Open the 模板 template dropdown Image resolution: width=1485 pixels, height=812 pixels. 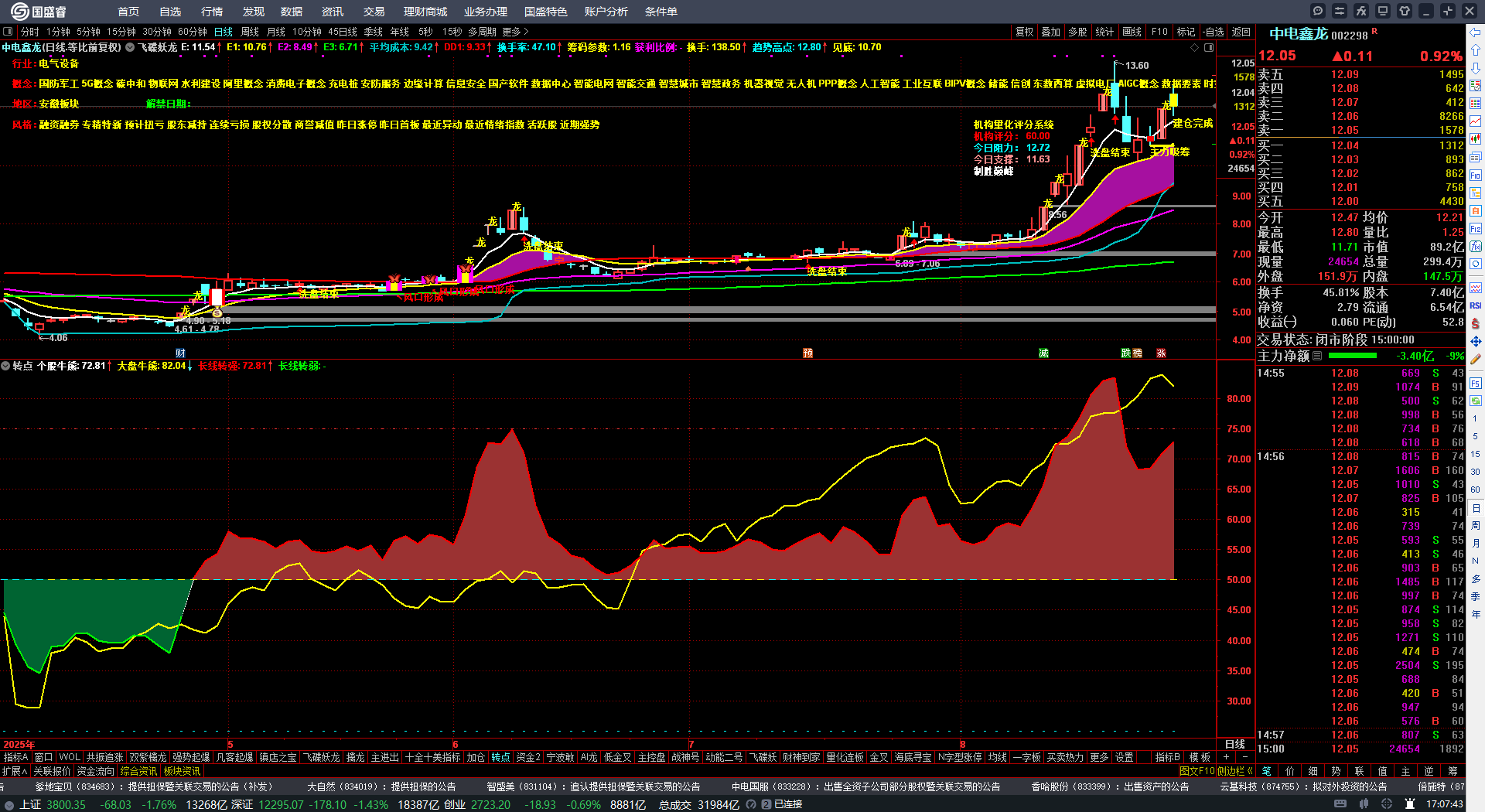1200,757
